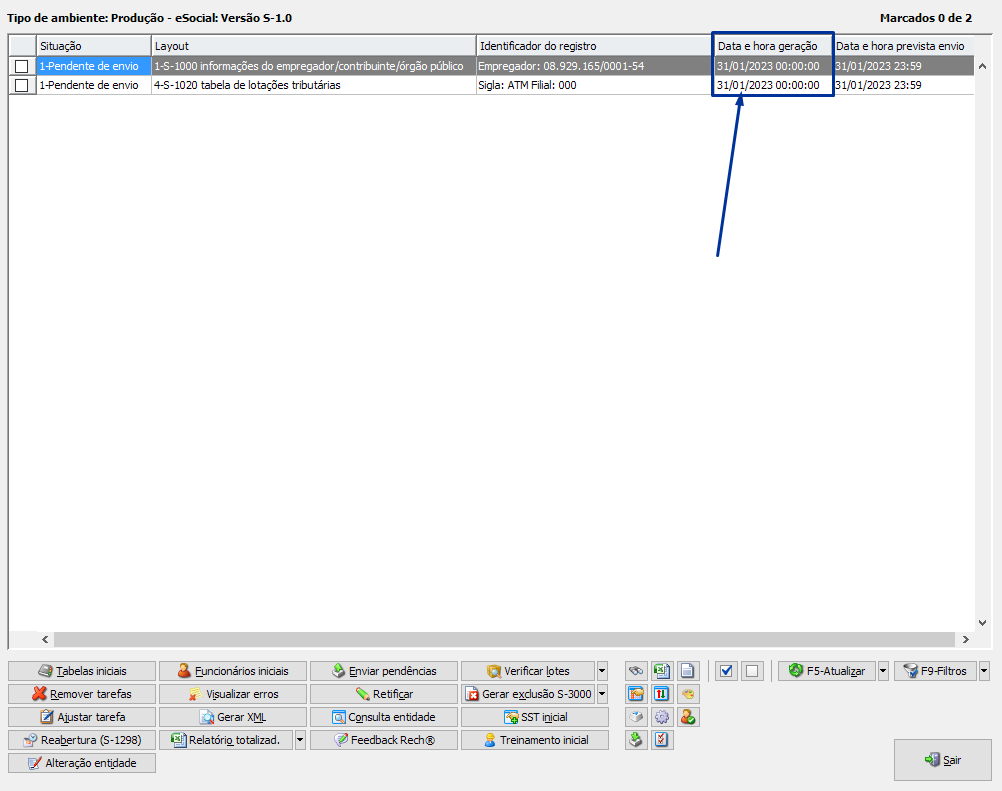
Task: Click 'Empregador: 08.929.165/0001-54' cell
Action: (x=594, y=66)
